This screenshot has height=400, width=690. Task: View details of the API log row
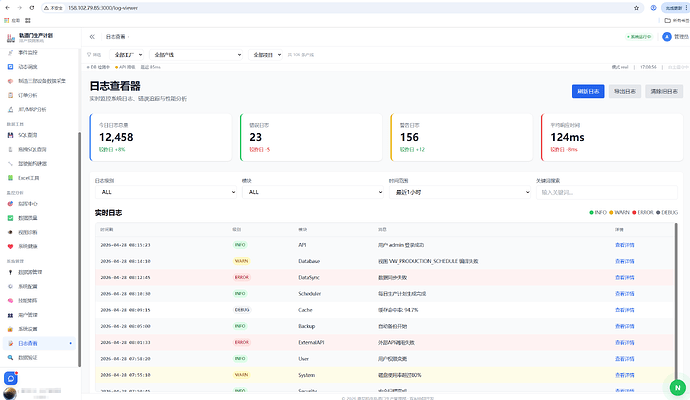(x=624, y=245)
